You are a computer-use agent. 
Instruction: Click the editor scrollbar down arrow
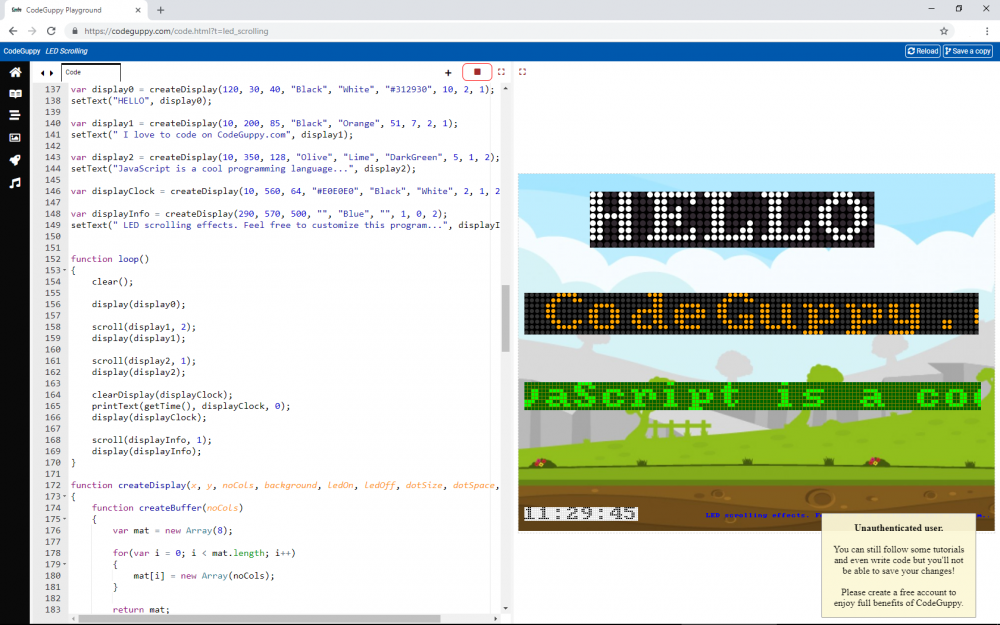pos(506,608)
